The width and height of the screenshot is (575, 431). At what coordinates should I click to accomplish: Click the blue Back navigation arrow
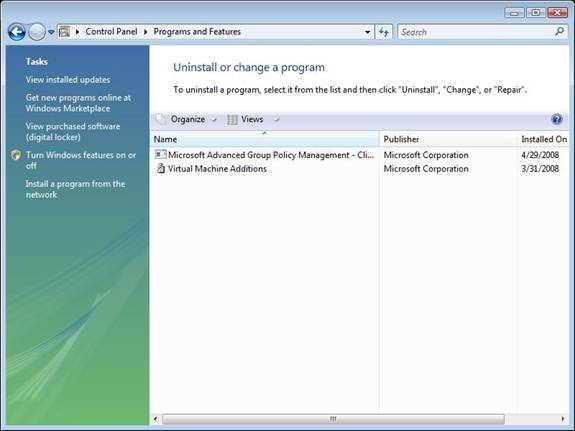(17, 32)
